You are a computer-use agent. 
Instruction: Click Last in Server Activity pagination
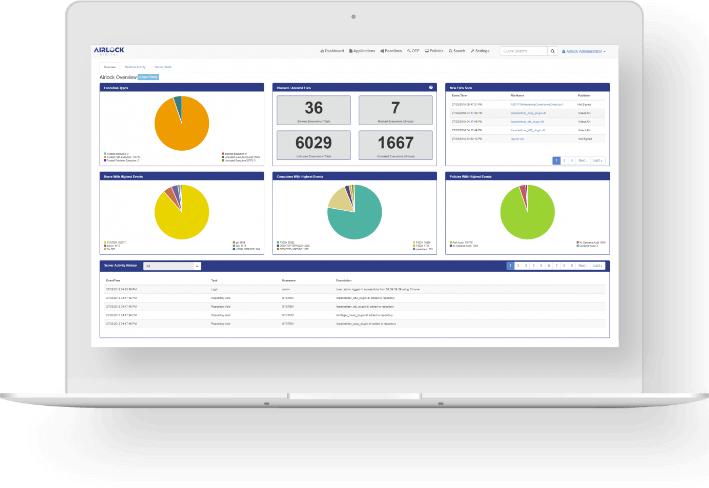click(597, 266)
